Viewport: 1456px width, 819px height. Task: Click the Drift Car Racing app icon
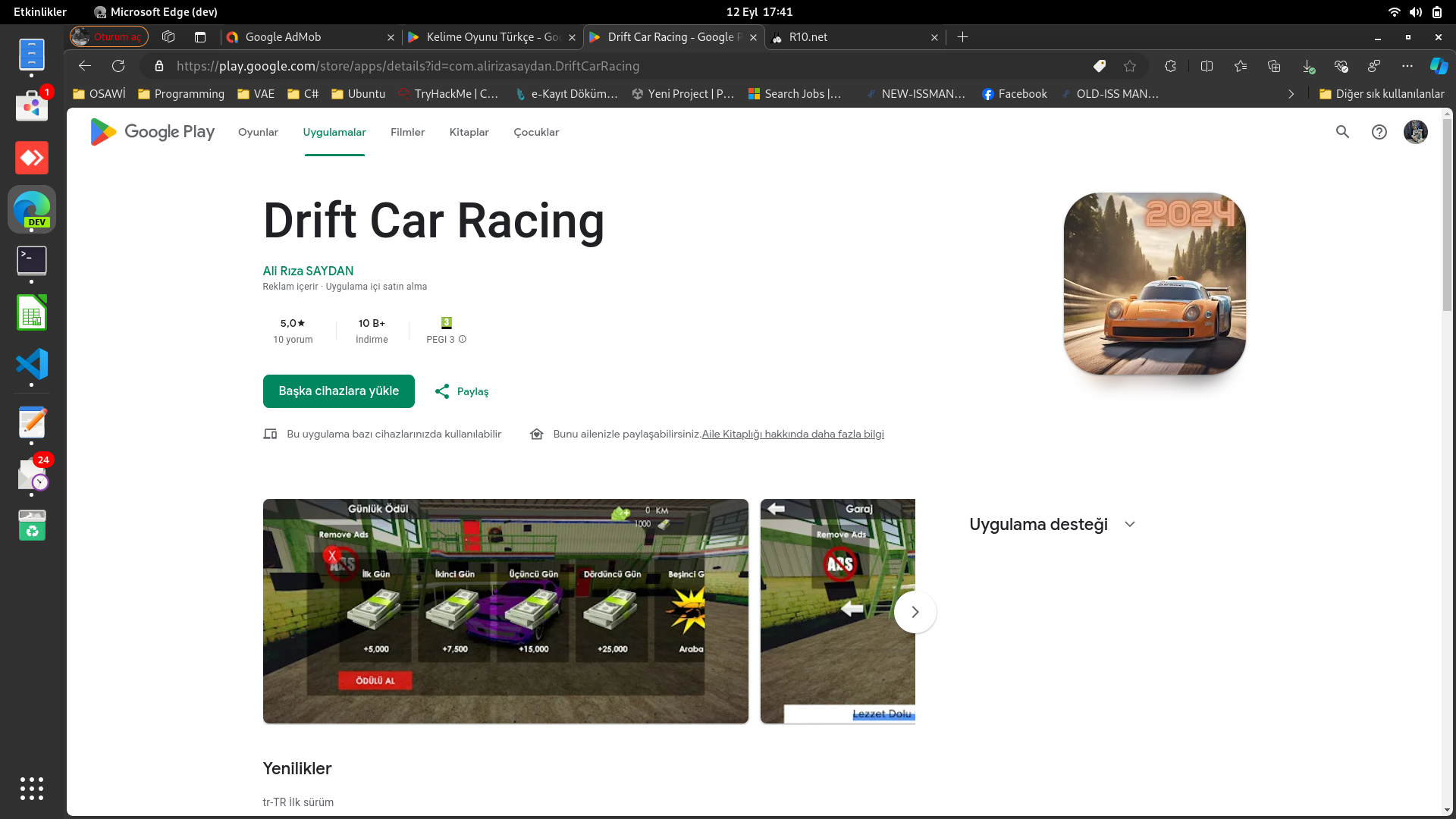pos(1155,284)
